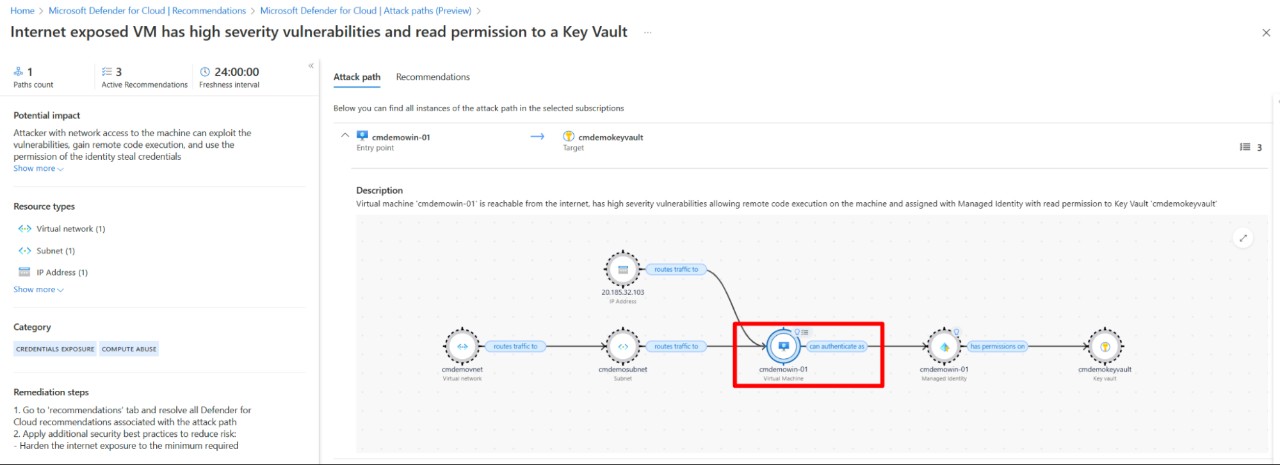Open Attack paths (Preview) breadcrumb link
This screenshot has height=465, width=1280.
365,11
